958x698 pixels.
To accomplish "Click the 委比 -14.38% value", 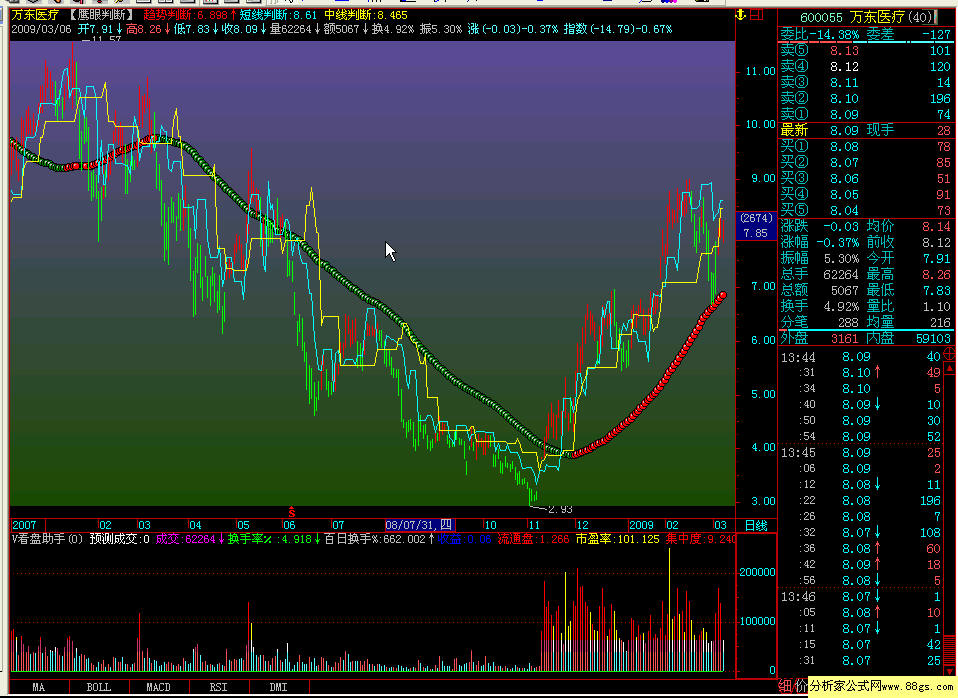I will pos(819,35).
